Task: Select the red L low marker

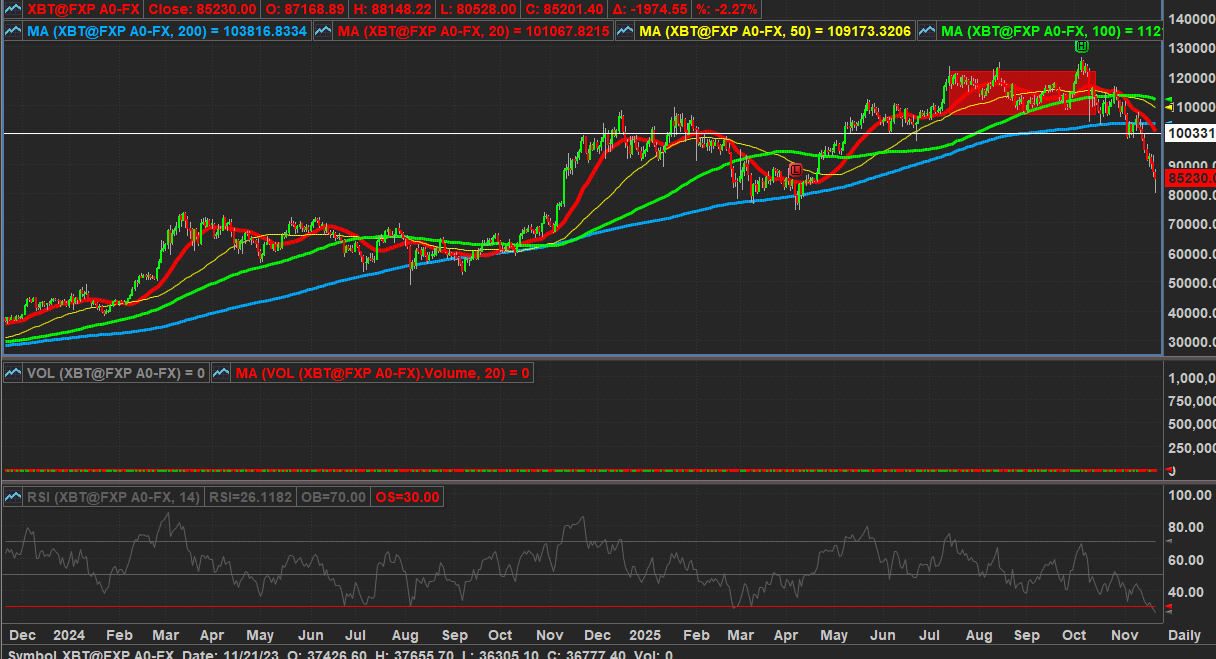Action: pyautogui.click(x=795, y=171)
